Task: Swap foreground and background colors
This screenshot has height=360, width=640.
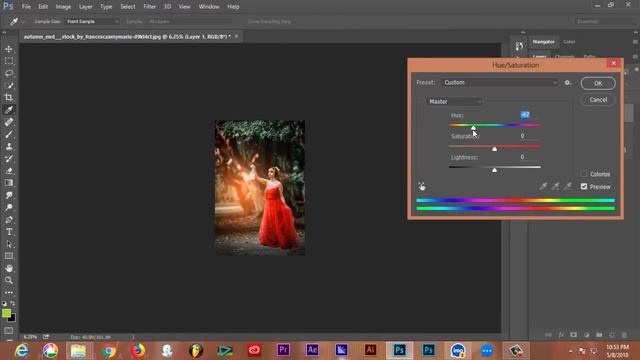Action: [x=13, y=304]
